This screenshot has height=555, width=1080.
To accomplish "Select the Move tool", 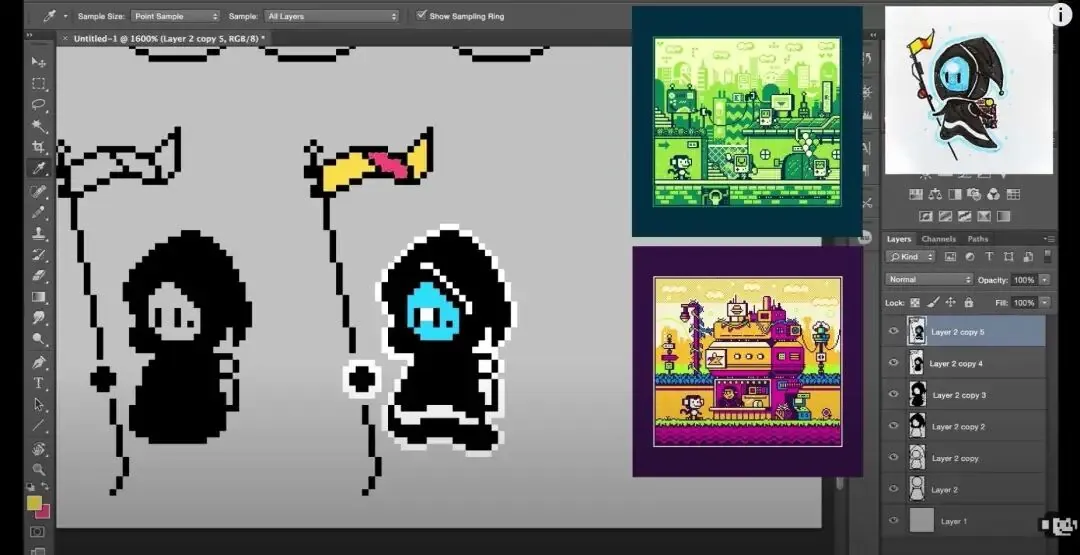I will pos(39,62).
